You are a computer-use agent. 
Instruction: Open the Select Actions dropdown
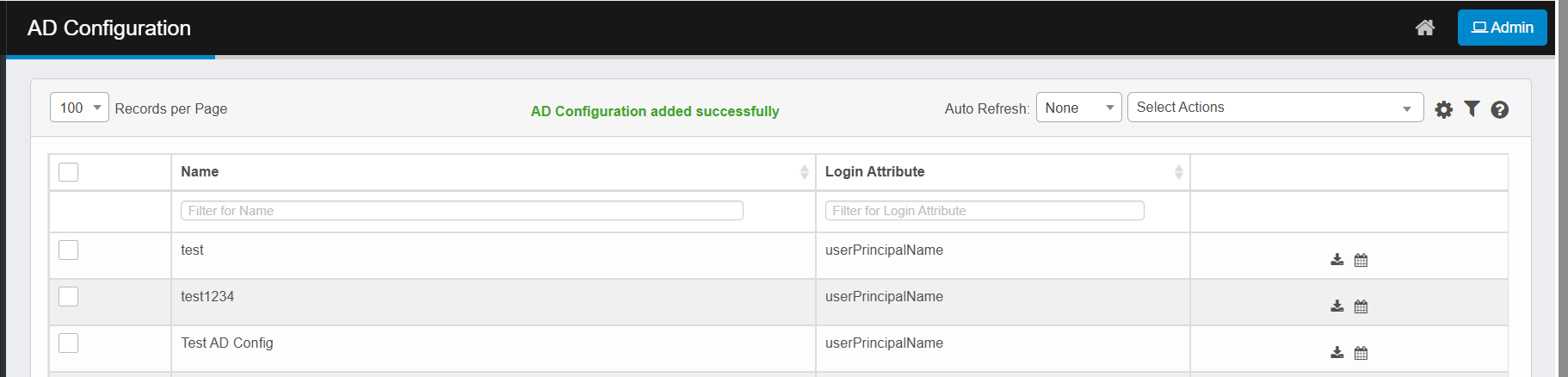[x=1275, y=108]
